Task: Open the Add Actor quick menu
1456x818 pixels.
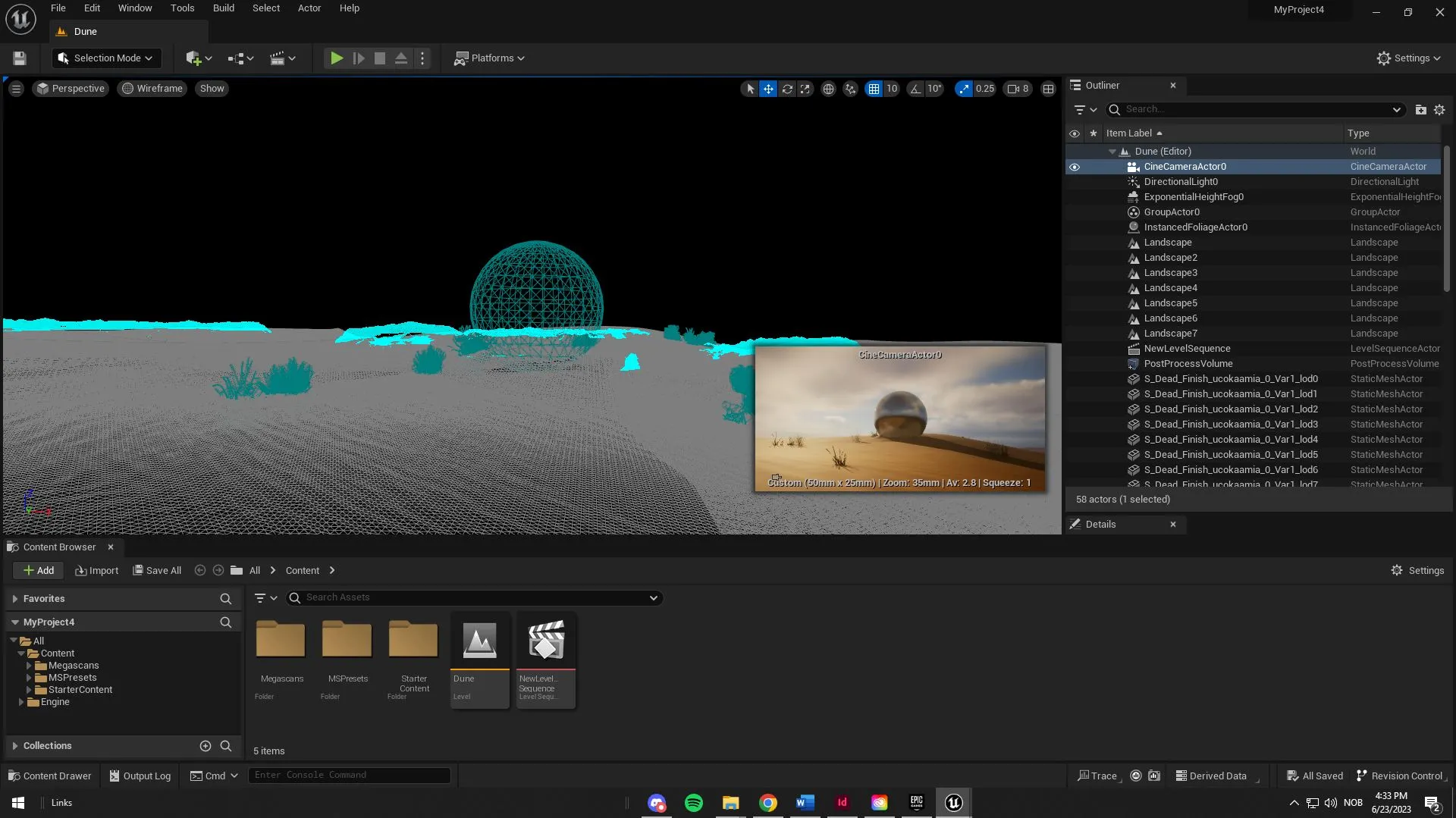Action: (x=199, y=58)
